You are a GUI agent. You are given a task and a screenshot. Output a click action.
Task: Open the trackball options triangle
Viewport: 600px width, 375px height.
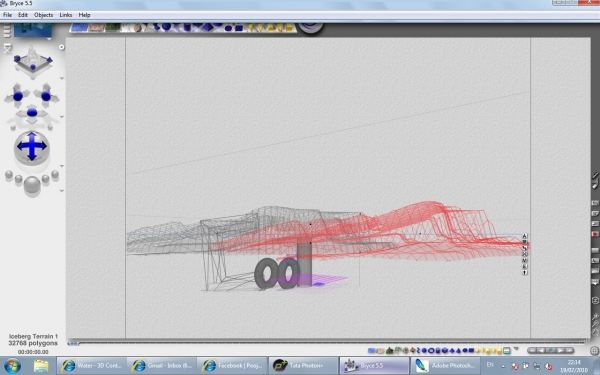62,166
